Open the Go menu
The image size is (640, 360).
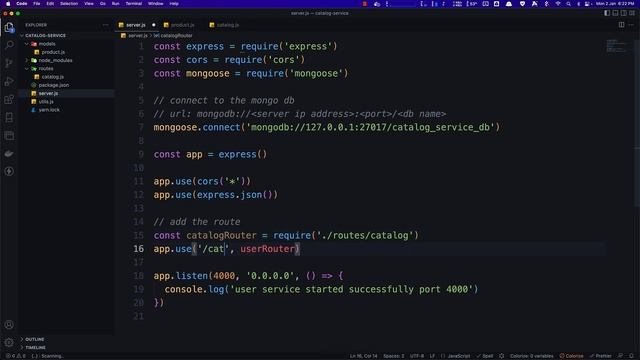(103, 4)
